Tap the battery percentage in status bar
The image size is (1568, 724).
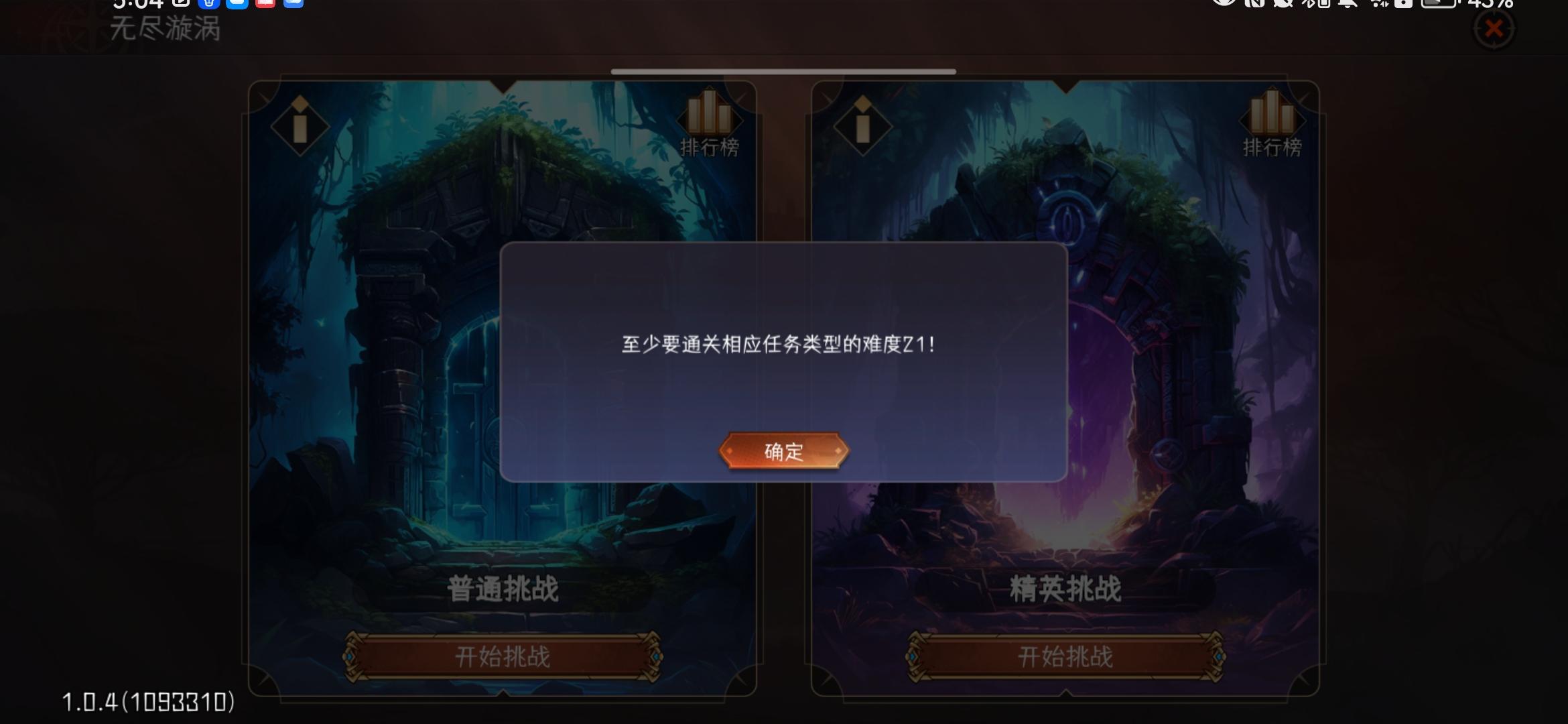click(x=1490, y=4)
